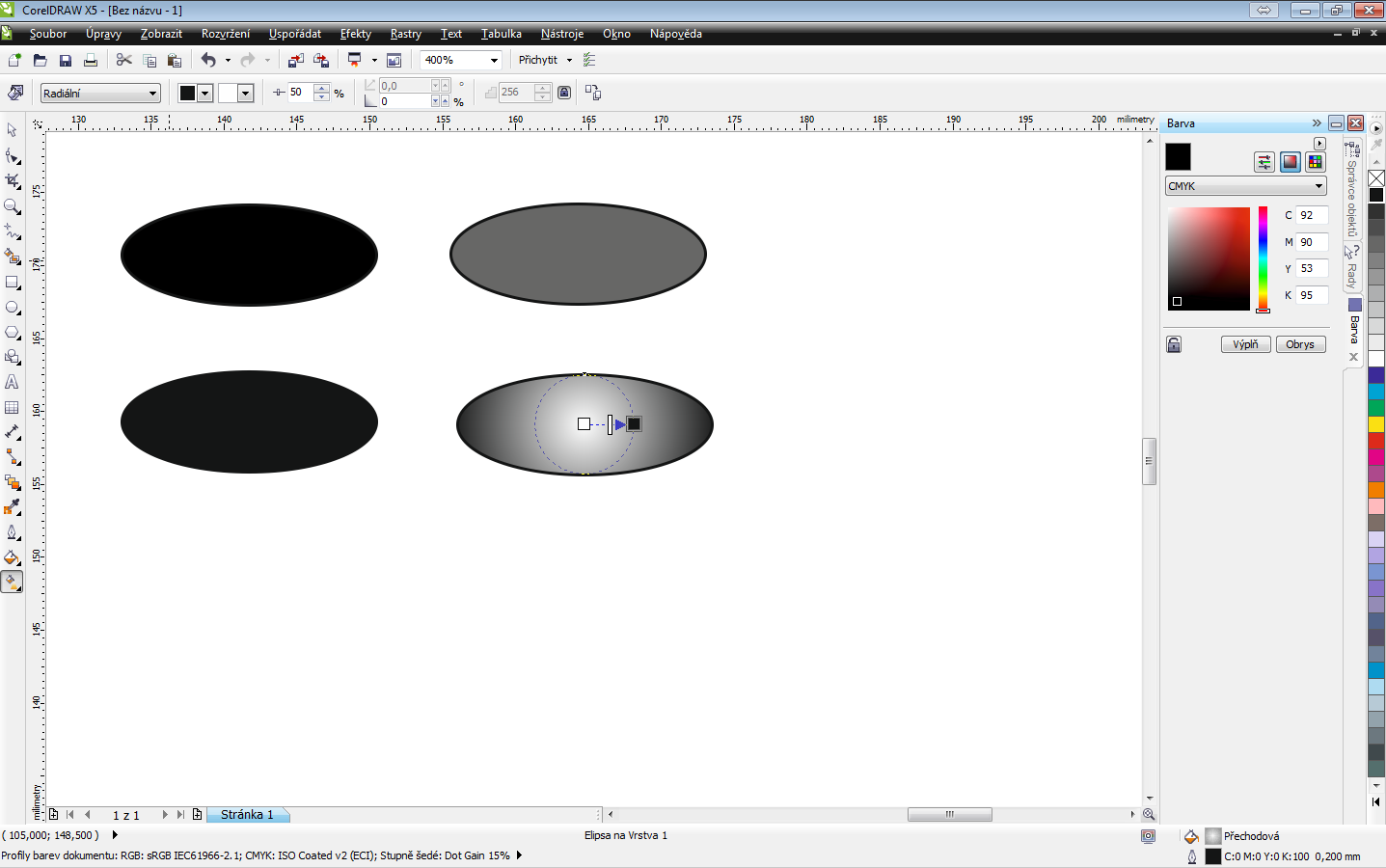Select the Text tool in the toolbox
The height and width of the screenshot is (868, 1386).
coord(13,382)
